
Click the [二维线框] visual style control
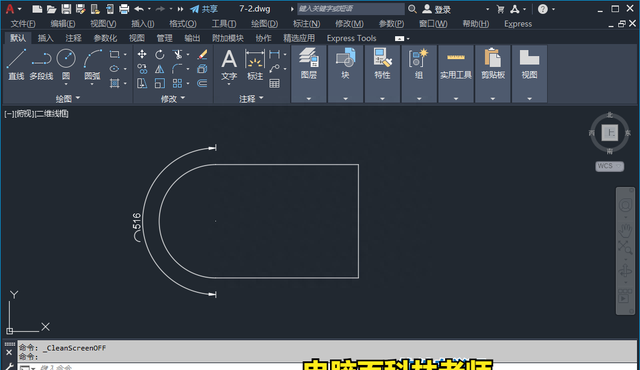(x=51, y=114)
